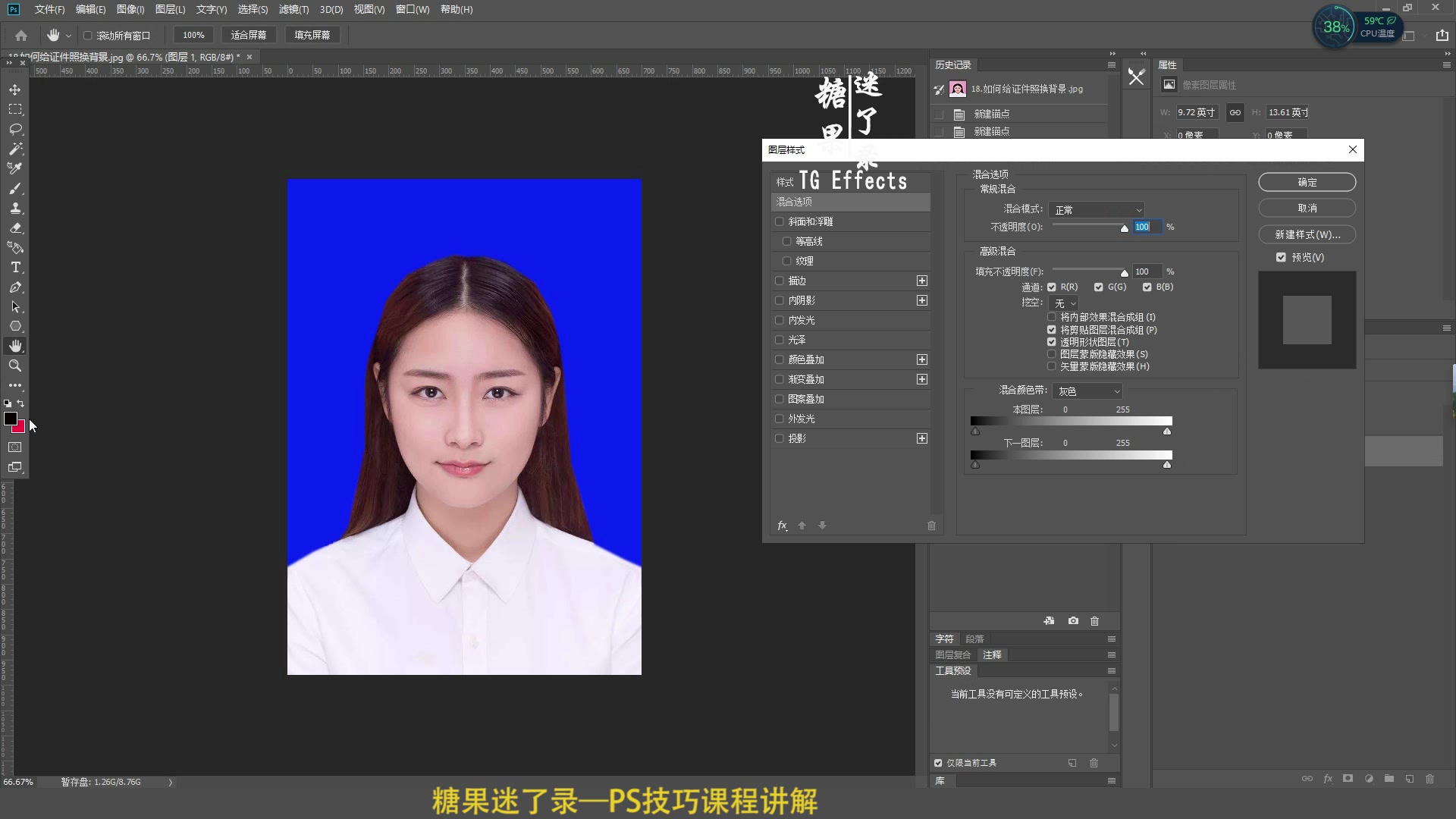Open the 图像(I) menu
This screenshot has height=819, width=1456.
(130, 9)
